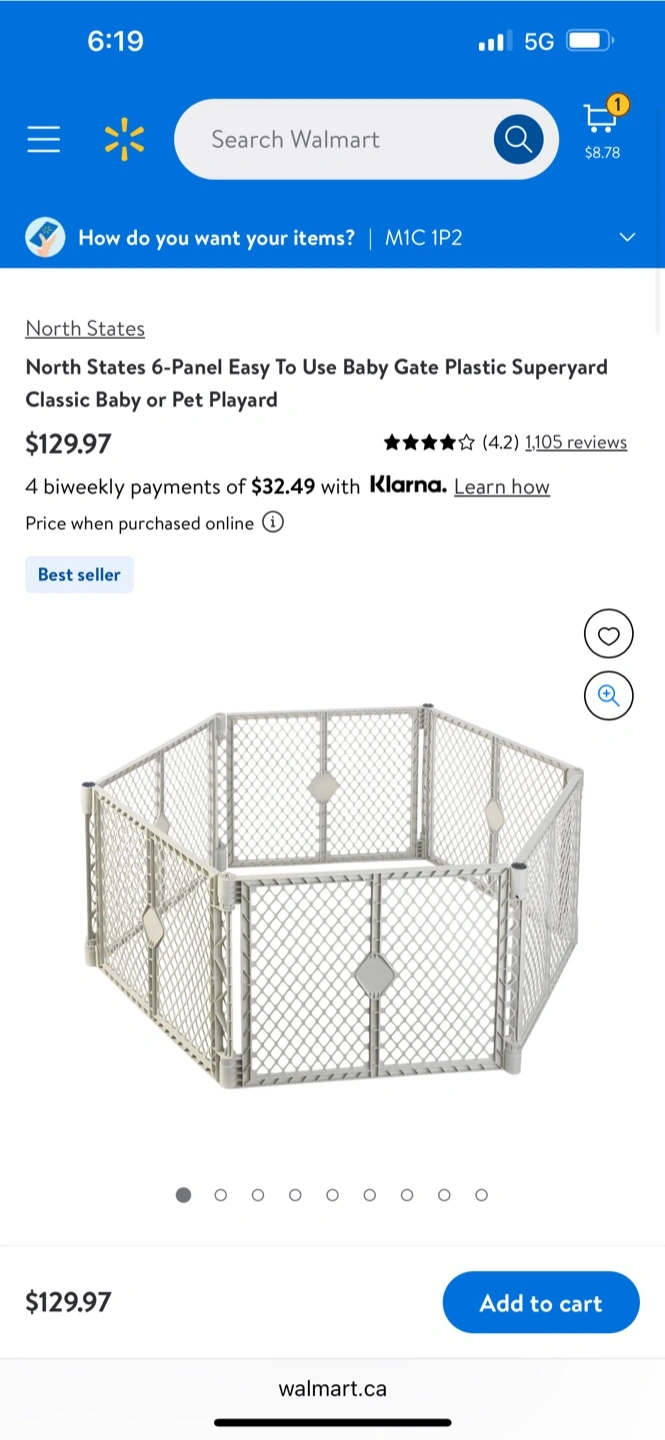
Task: Select the fifth image carousel dot
Action: (x=332, y=1195)
